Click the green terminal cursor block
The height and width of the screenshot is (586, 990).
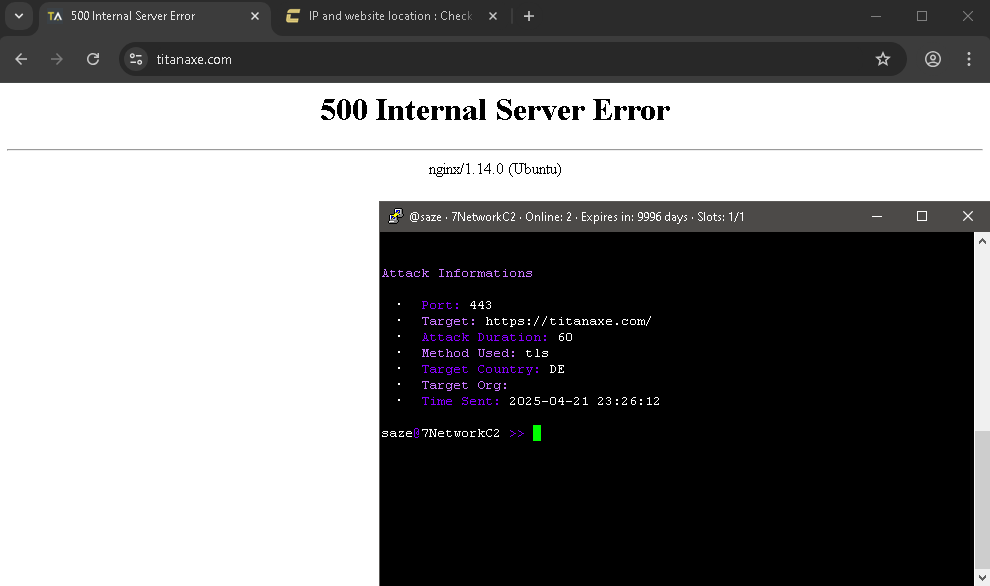click(x=537, y=433)
